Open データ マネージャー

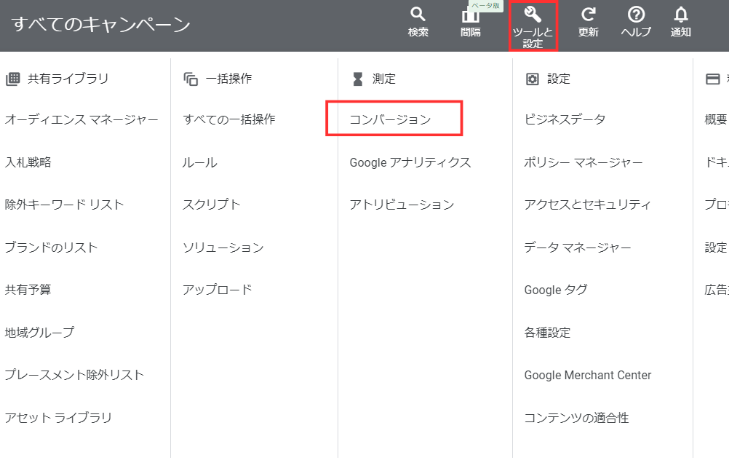pyautogui.click(x=577, y=247)
